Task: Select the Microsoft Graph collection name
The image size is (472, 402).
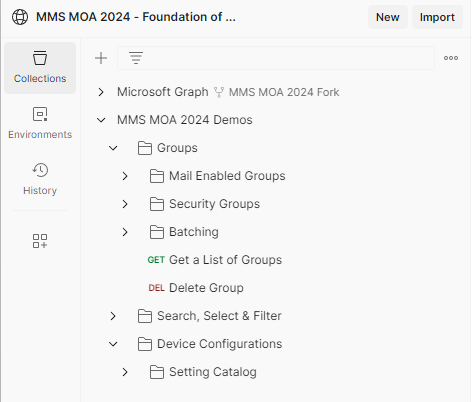Action: coord(163,92)
